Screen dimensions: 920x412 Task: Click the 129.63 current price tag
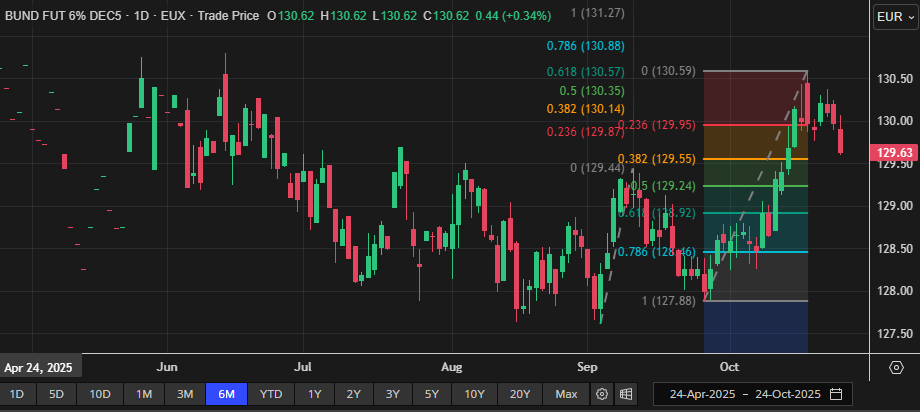pyautogui.click(x=892, y=152)
